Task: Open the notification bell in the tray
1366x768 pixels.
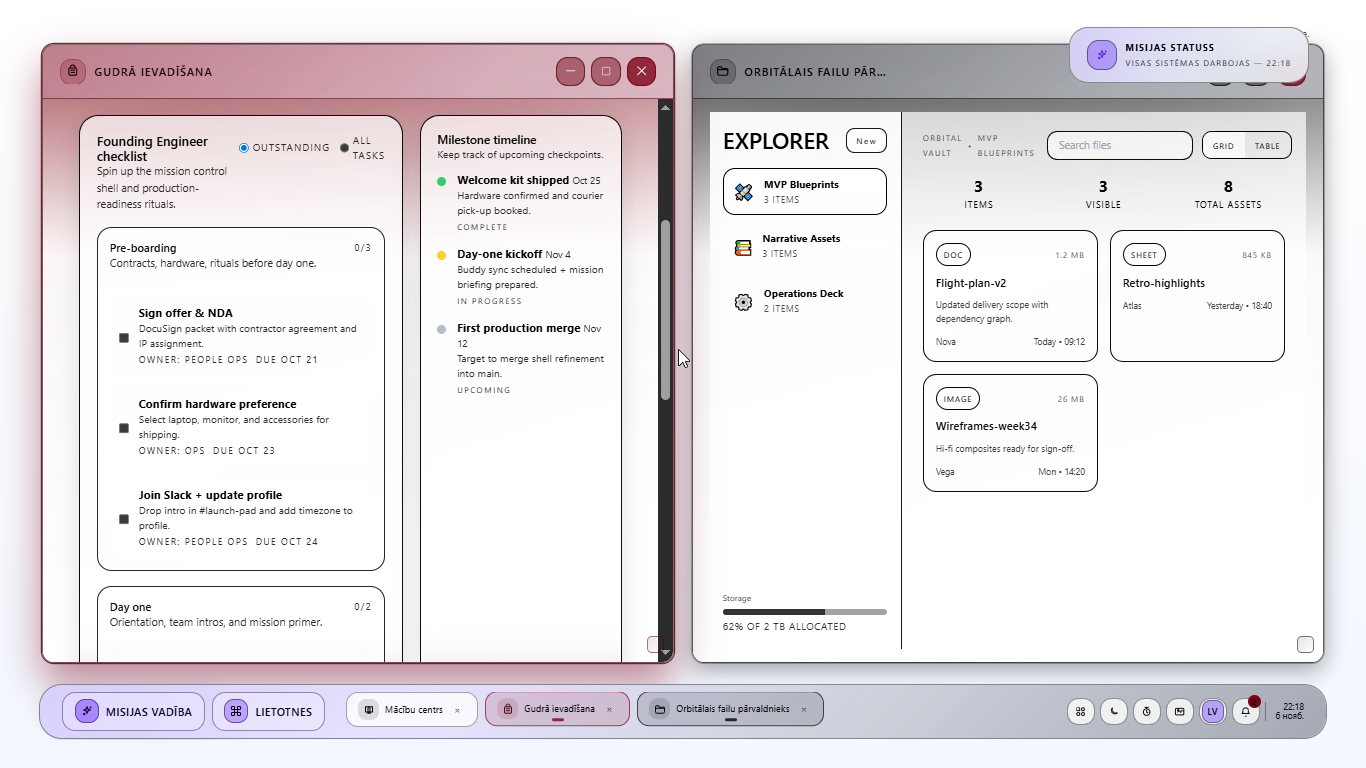Action: click(1245, 711)
